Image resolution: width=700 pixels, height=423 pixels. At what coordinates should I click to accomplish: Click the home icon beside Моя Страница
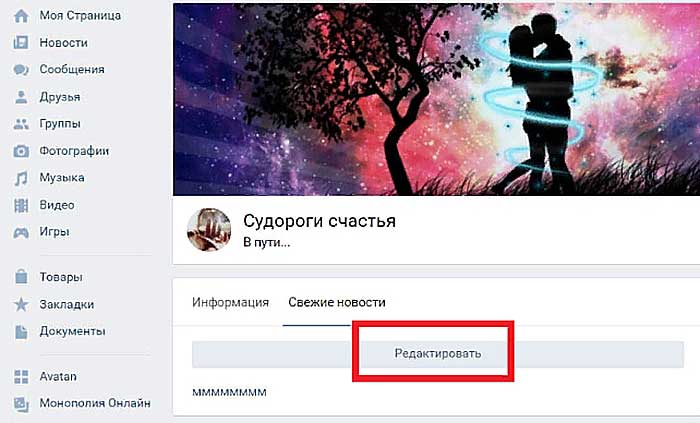[21, 16]
